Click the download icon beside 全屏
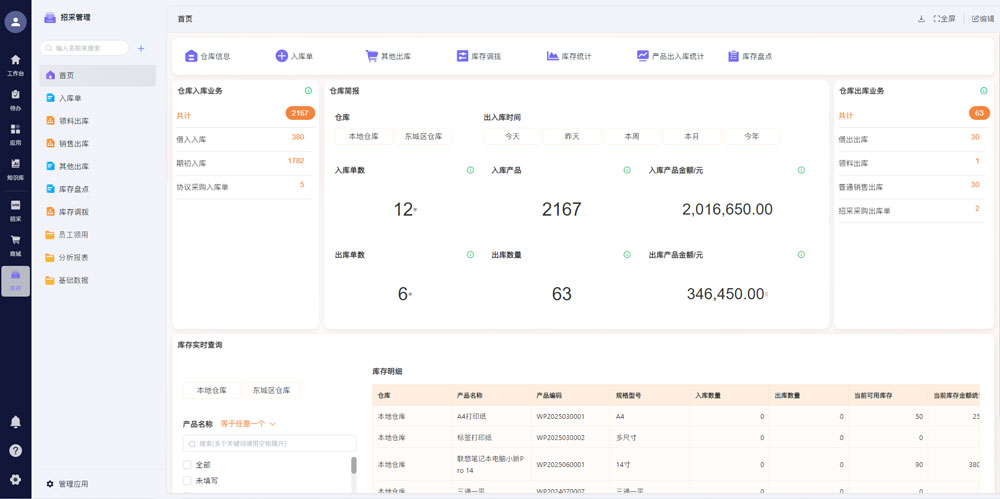Screen dimensions: 1000x499 pyautogui.click(x=921, y=19)
